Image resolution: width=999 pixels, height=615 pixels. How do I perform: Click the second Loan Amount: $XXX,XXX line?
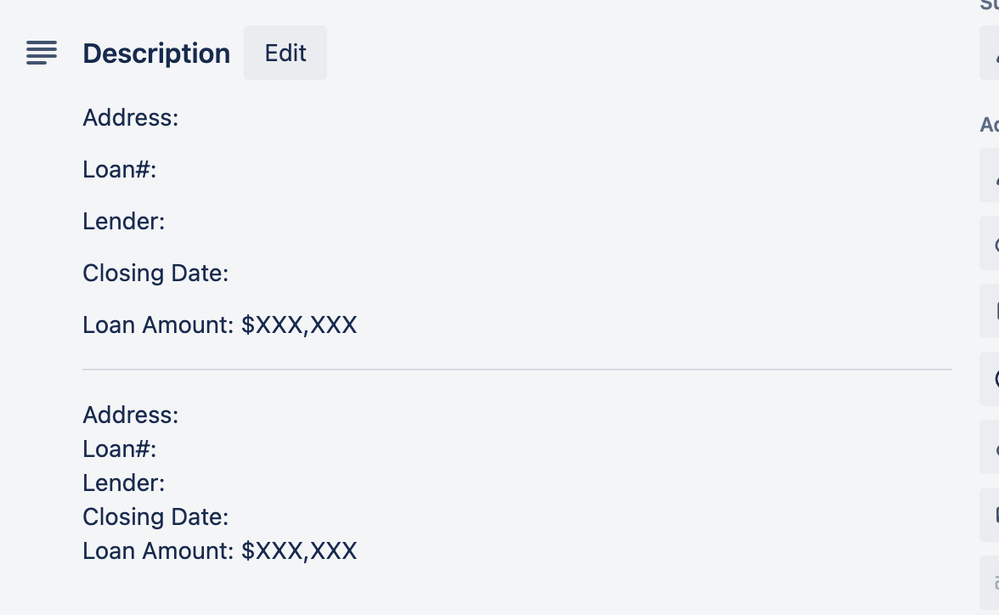point(220,551)
